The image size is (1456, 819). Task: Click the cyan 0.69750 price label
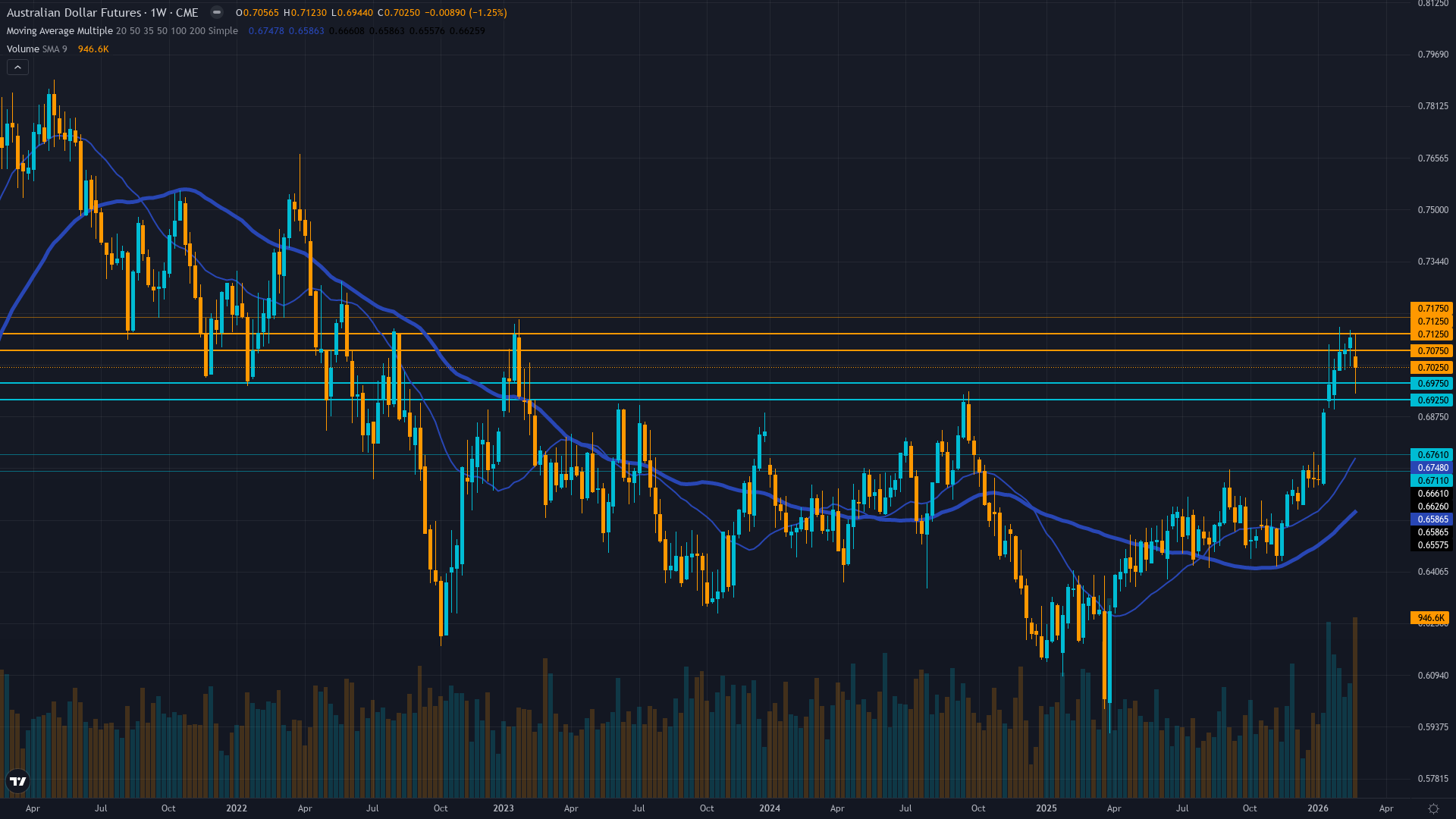coord(1431,384)
